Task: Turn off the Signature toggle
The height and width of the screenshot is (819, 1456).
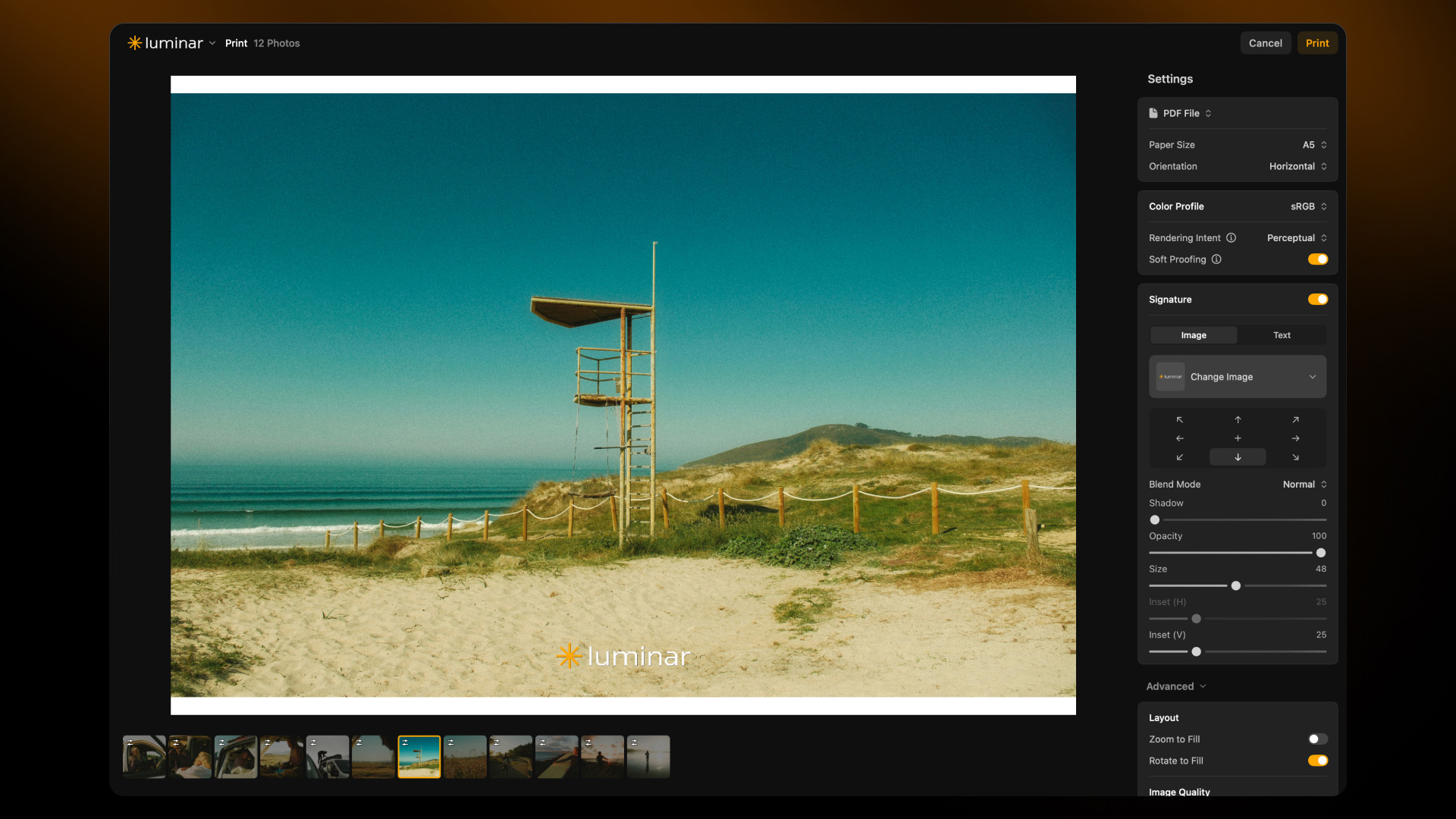Action: [x=1318, y=300]
